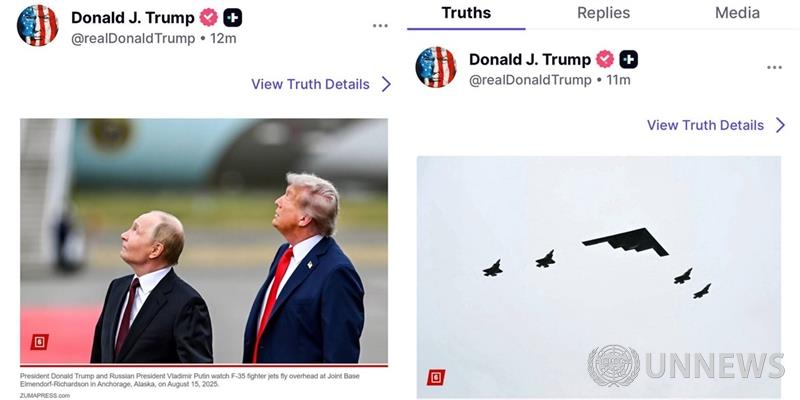Click the left post's flag-face profile avatar
Image resolution: width=800 pixels, height=400 pixels.
click(x=37, y=26)
